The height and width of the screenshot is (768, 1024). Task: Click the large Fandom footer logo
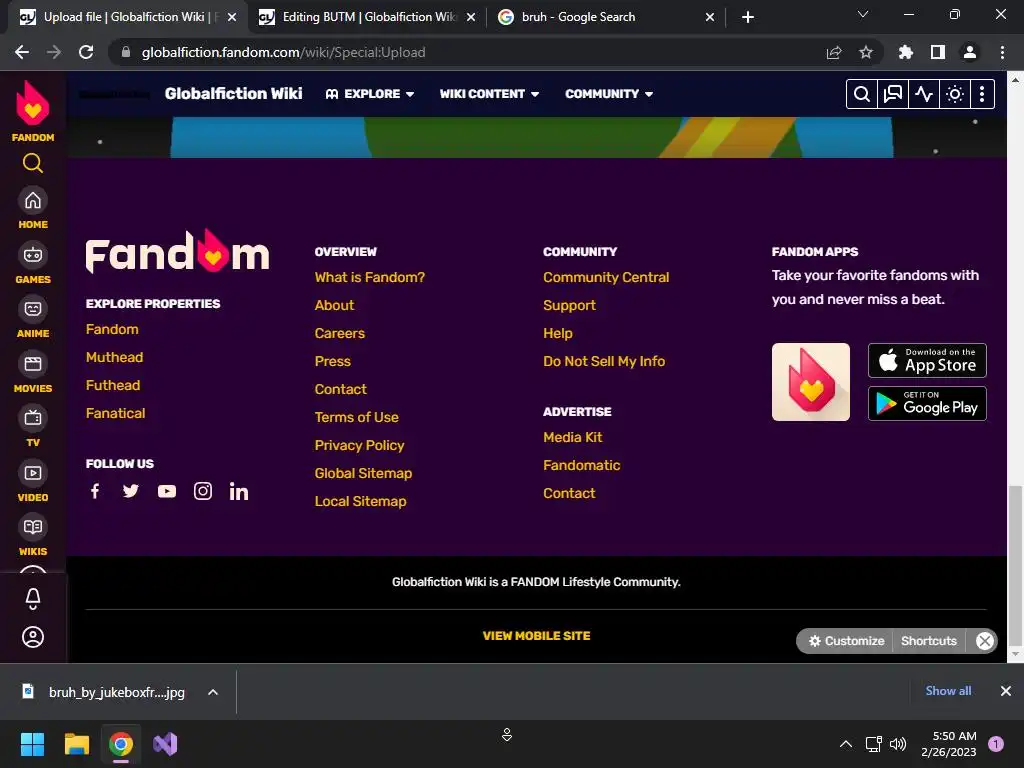[x=177, y=251]
